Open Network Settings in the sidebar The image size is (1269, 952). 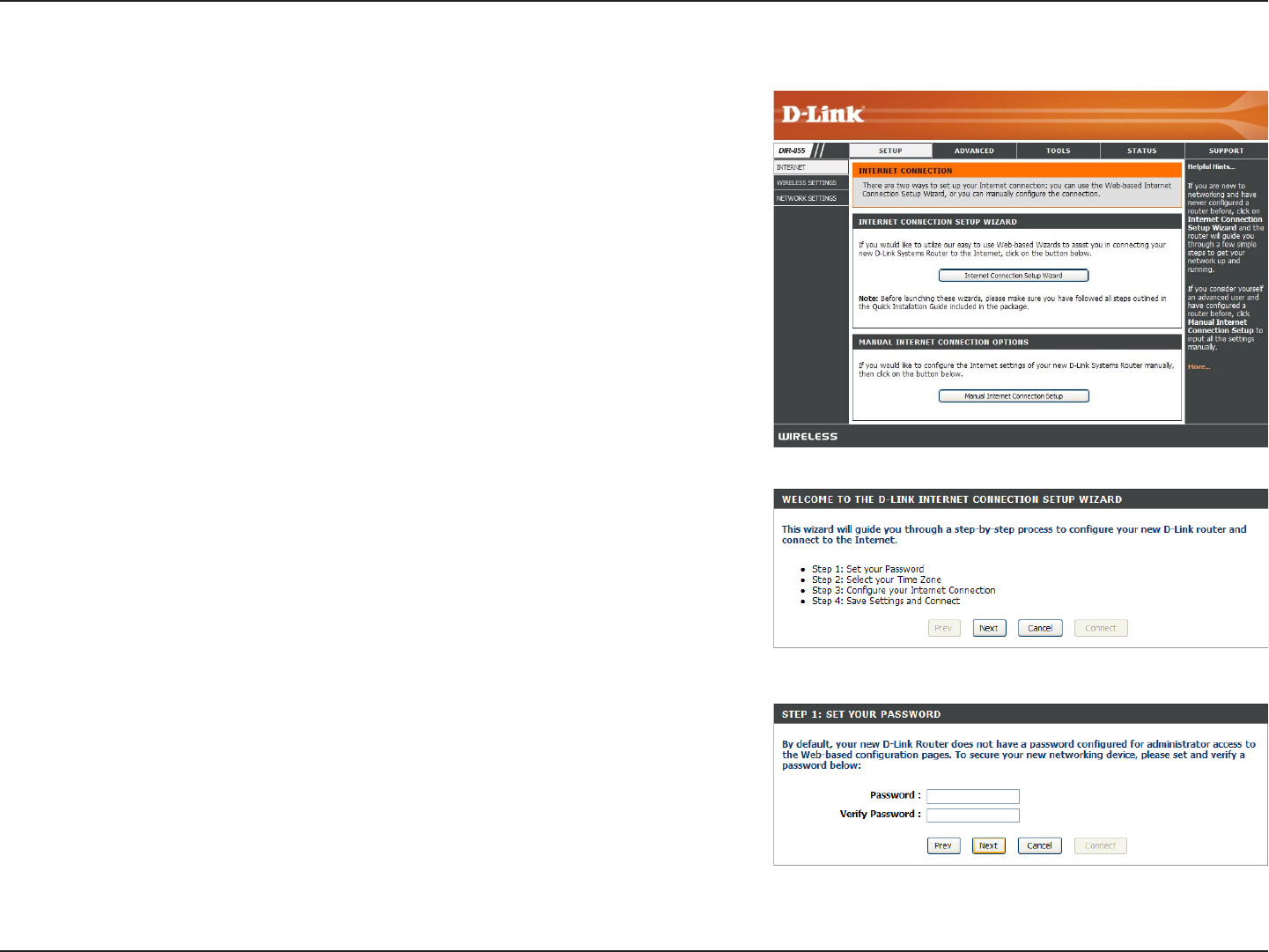811,199
